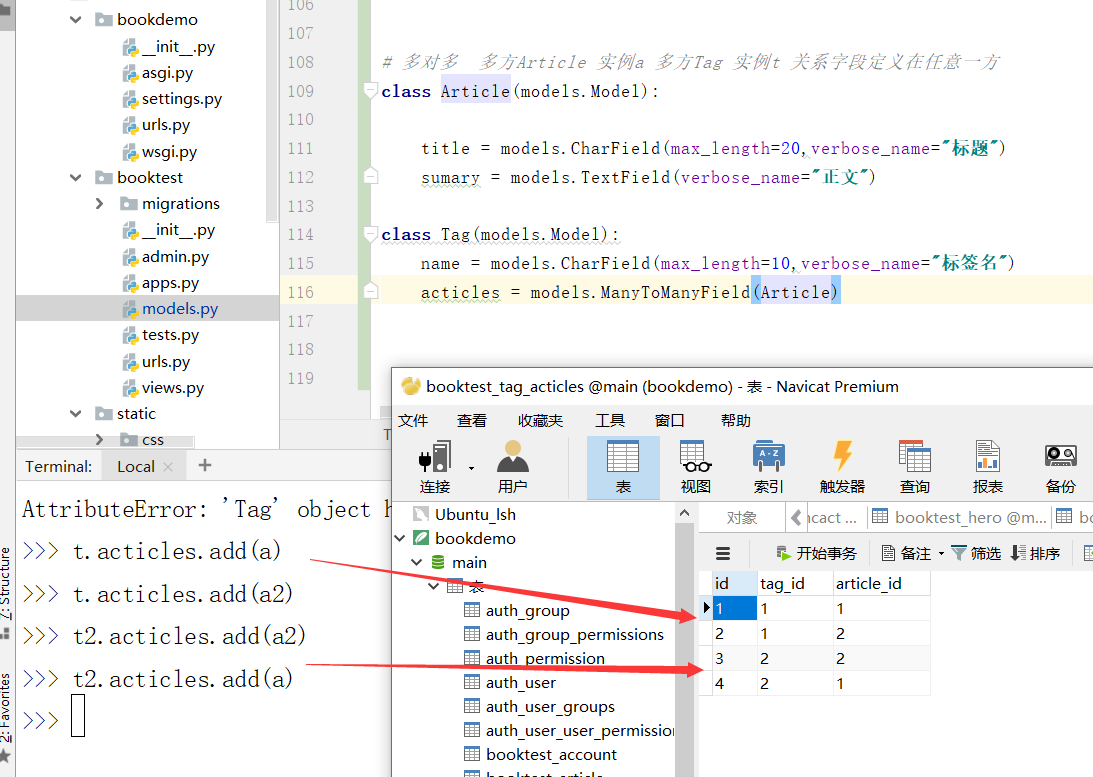The width and height of the screenshot is (1093, 777).
Task: Click the Sort button in Navicat
Action: click(x=1035, y=553)
